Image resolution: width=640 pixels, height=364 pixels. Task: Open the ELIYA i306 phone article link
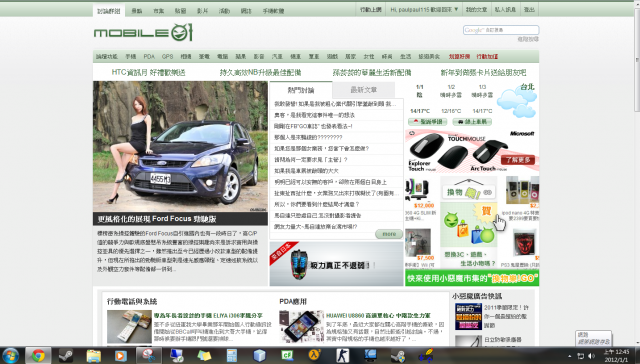coord(208,315)
